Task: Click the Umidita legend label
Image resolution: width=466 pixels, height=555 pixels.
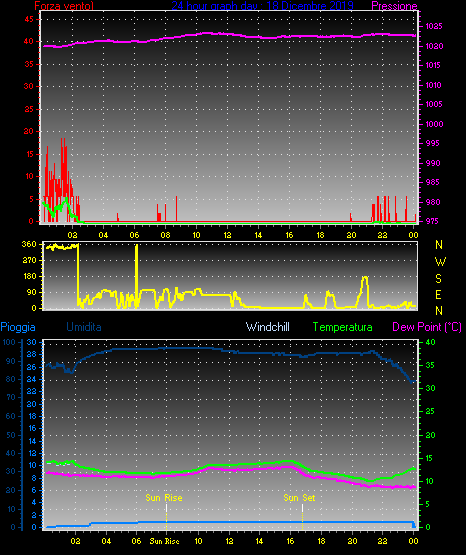Action: point(84,327)
